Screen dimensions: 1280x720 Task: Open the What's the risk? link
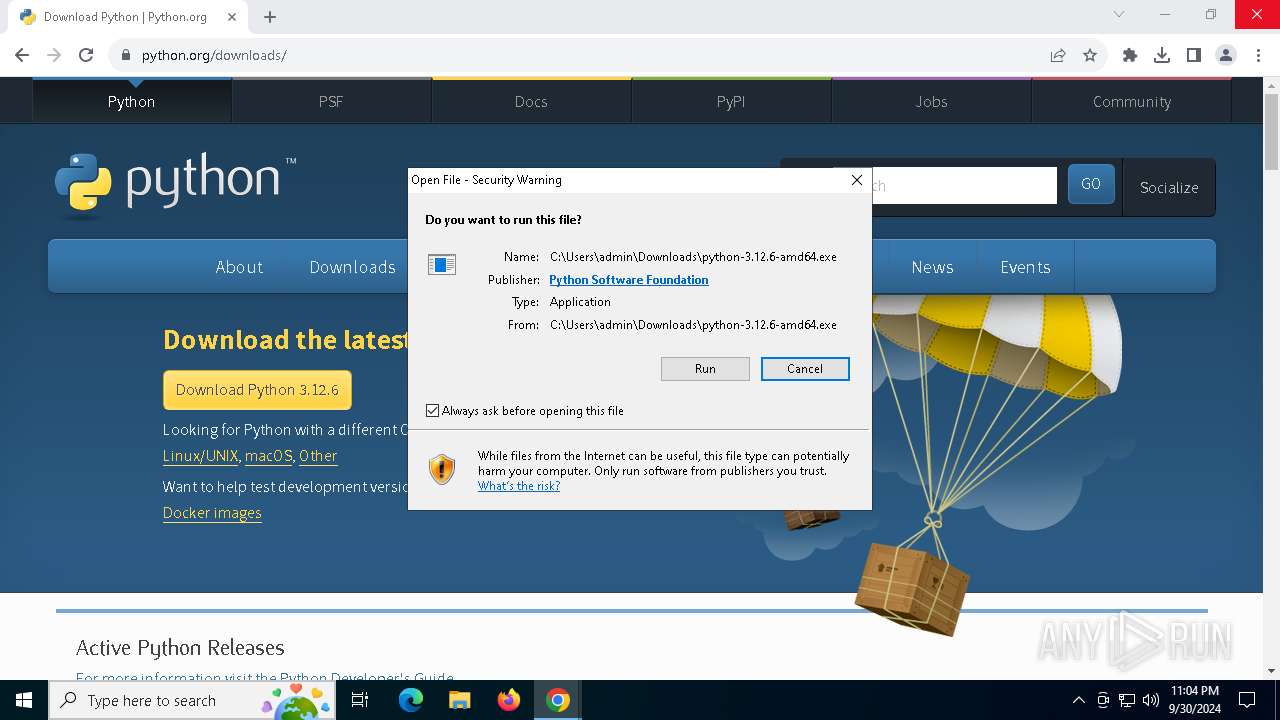[519, 486]
